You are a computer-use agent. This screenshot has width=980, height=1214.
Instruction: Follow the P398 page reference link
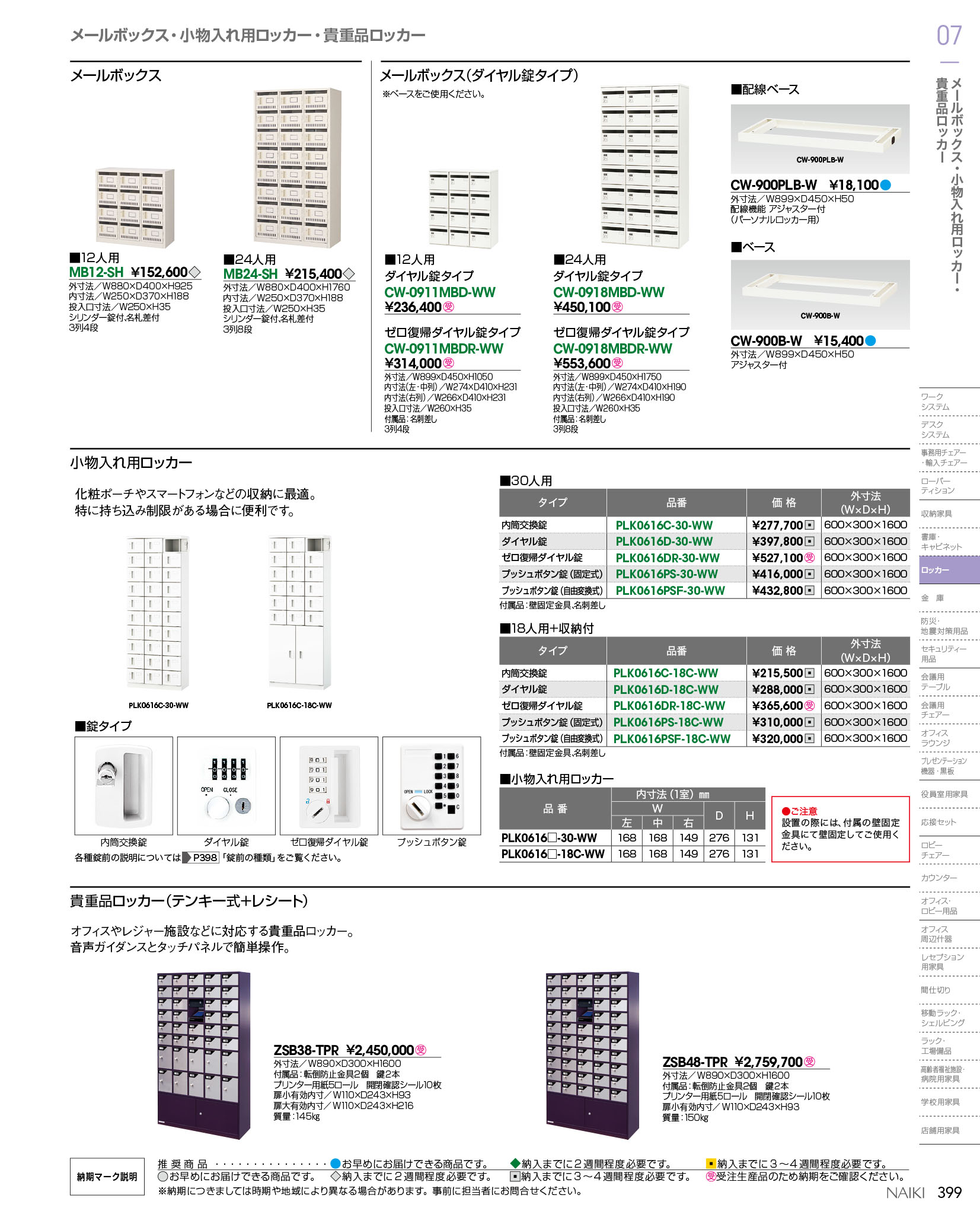click(x=201, y=858)
